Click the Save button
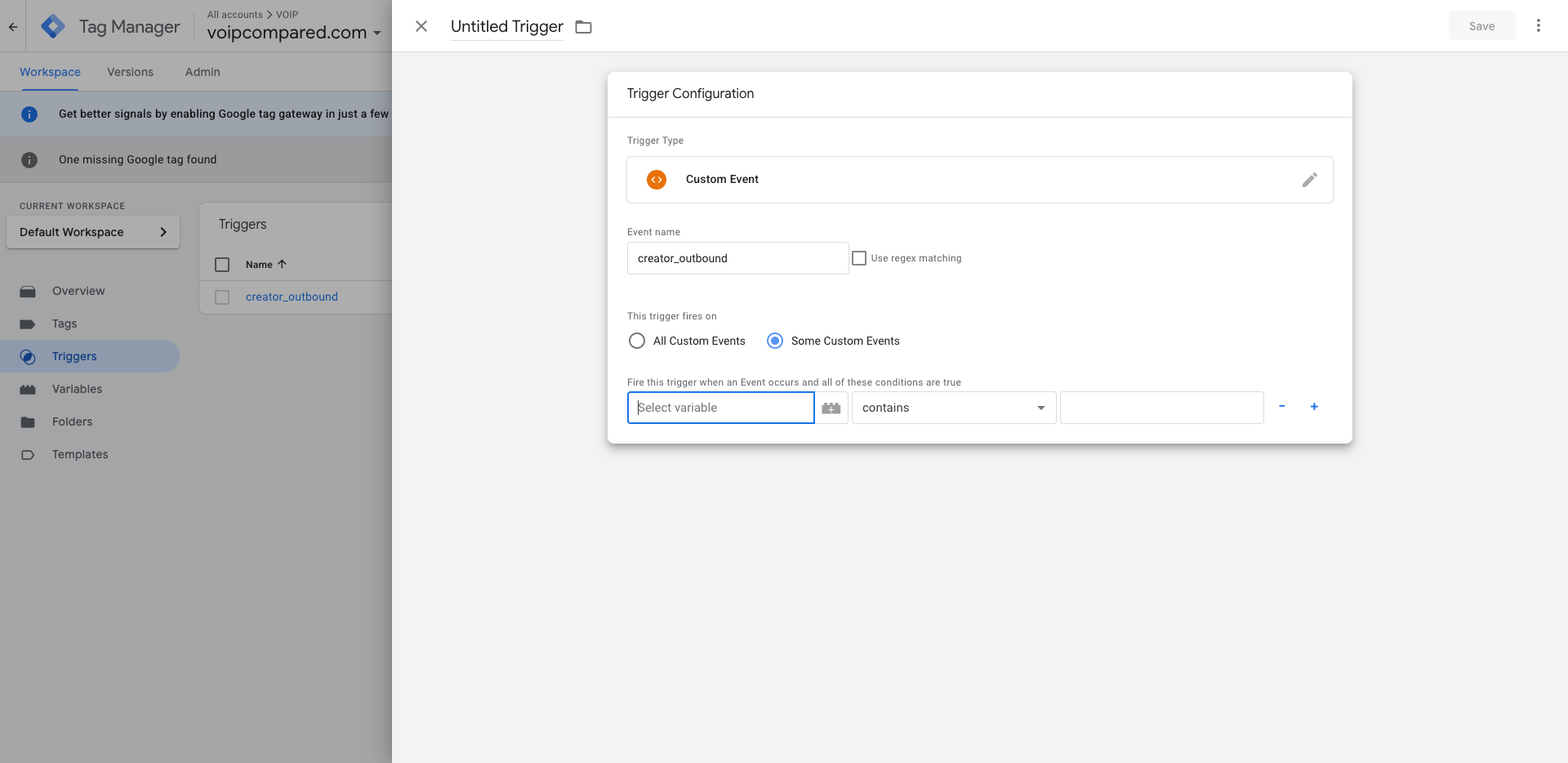This screenshot has width=1568, height=763. 1481,26
